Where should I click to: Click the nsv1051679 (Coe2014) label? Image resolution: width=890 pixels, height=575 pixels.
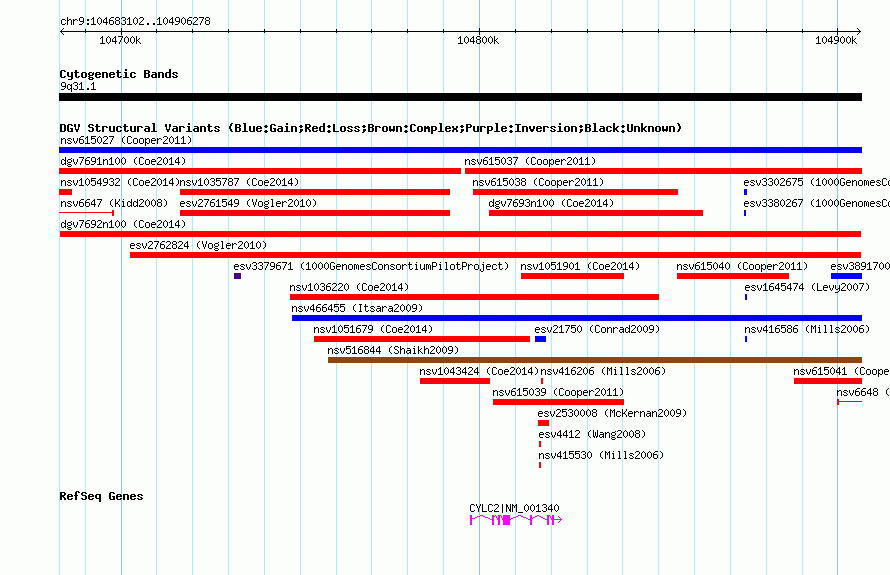373,329
